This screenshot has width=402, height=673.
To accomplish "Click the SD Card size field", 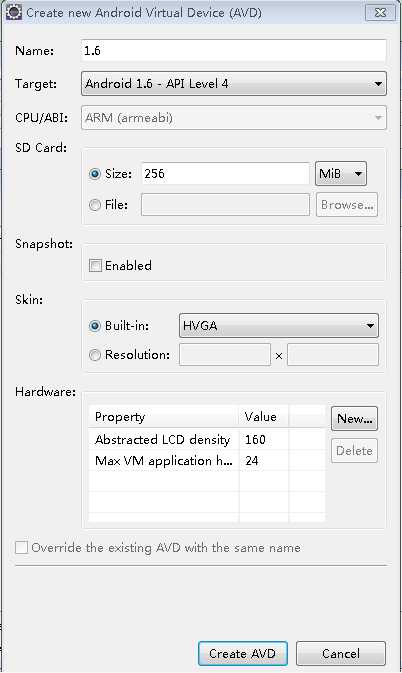I will pos(225,174).
